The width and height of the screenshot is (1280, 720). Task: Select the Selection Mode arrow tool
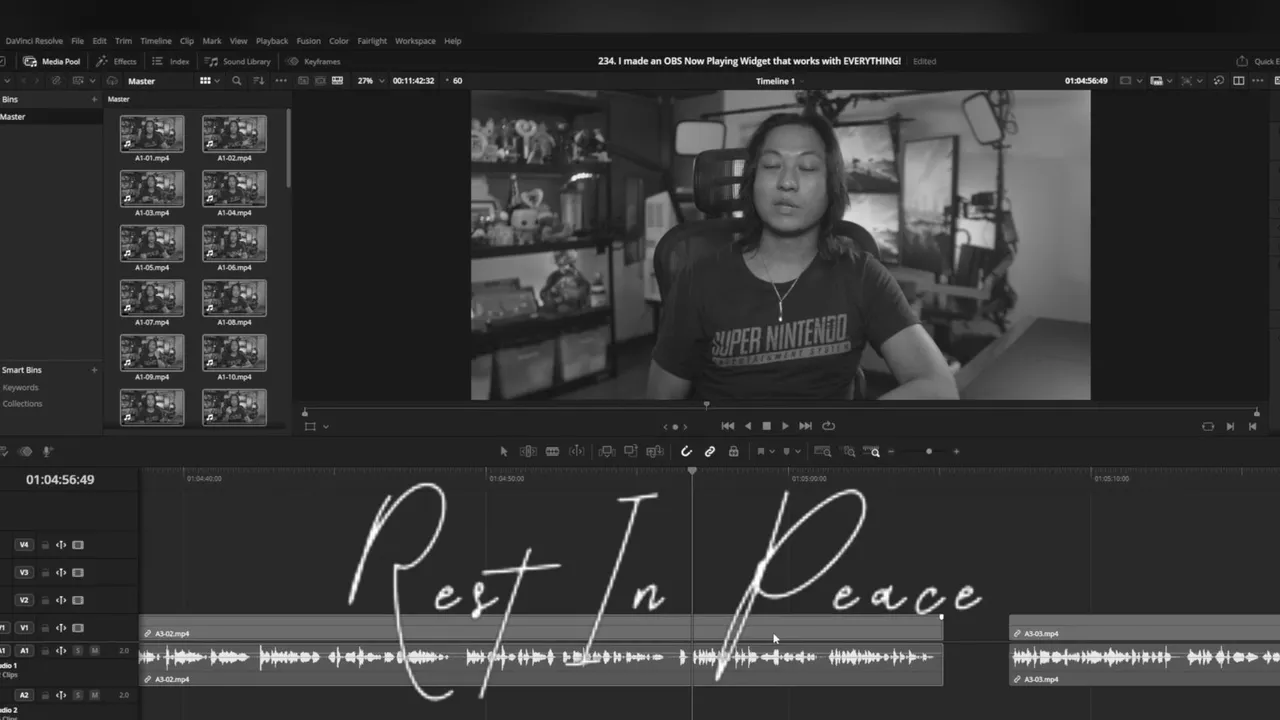pyautogui.click(x=504, y=452)
